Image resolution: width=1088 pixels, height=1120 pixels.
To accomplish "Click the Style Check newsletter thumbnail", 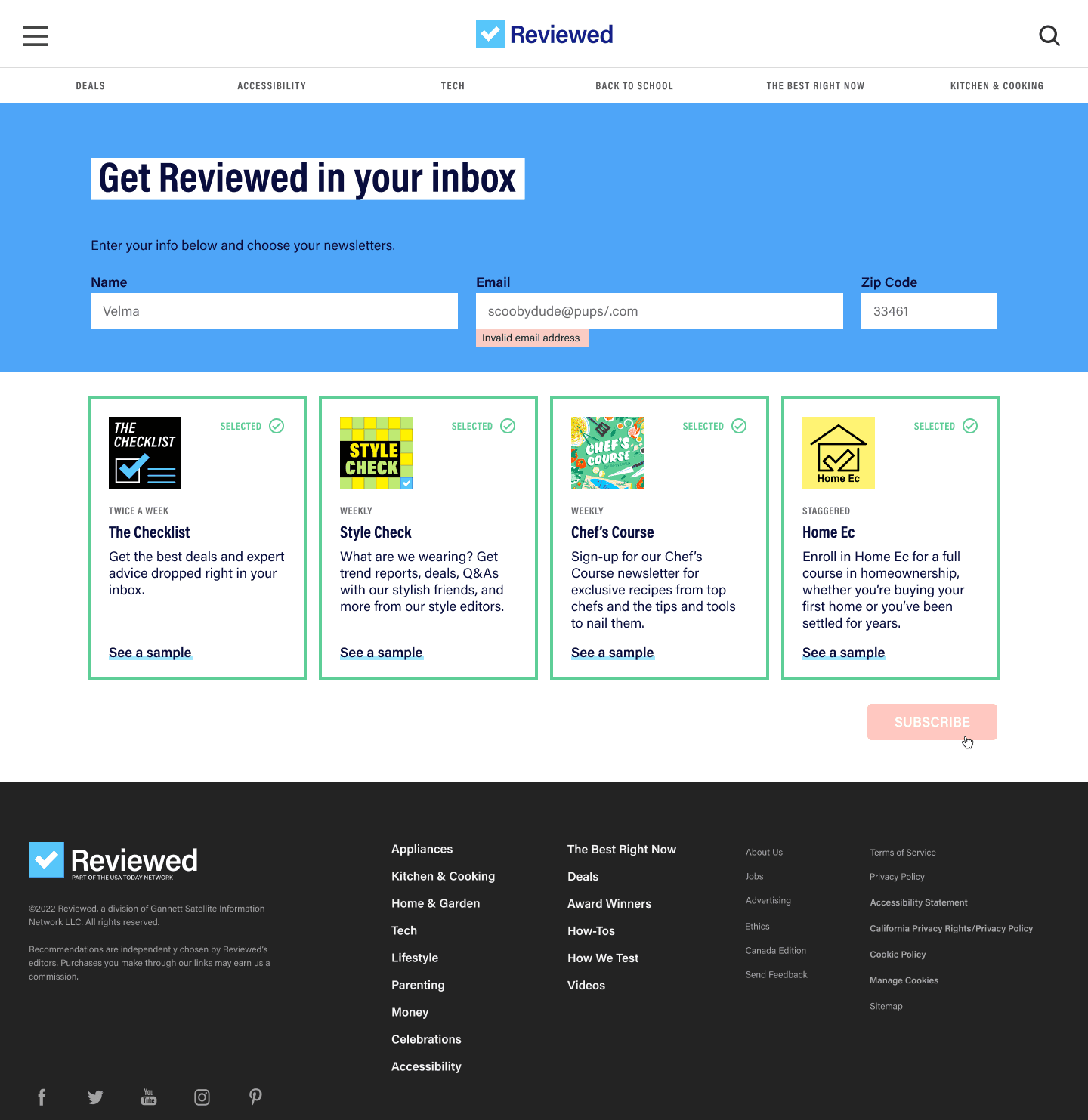I will (x=376, y=453).
